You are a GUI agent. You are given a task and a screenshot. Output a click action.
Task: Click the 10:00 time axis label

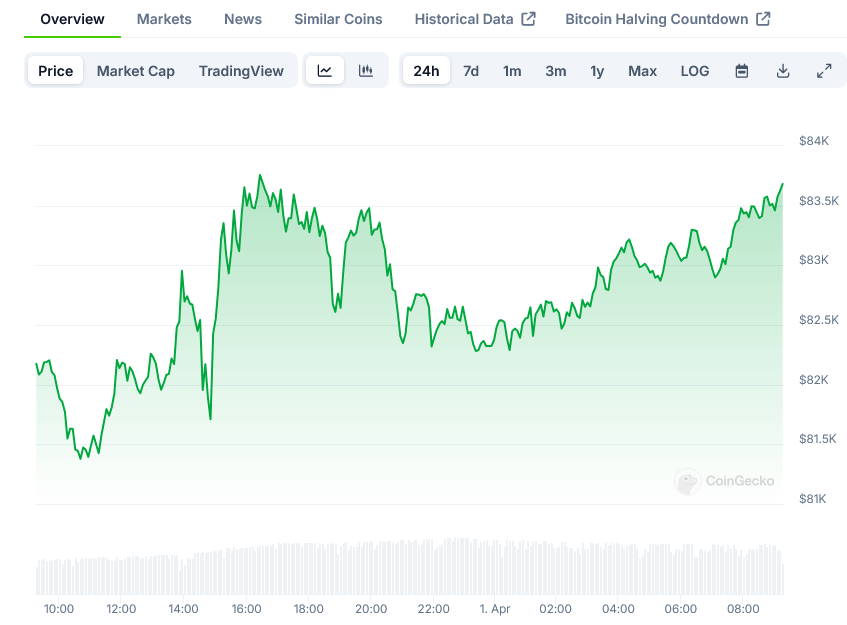[x=58, y=609]
